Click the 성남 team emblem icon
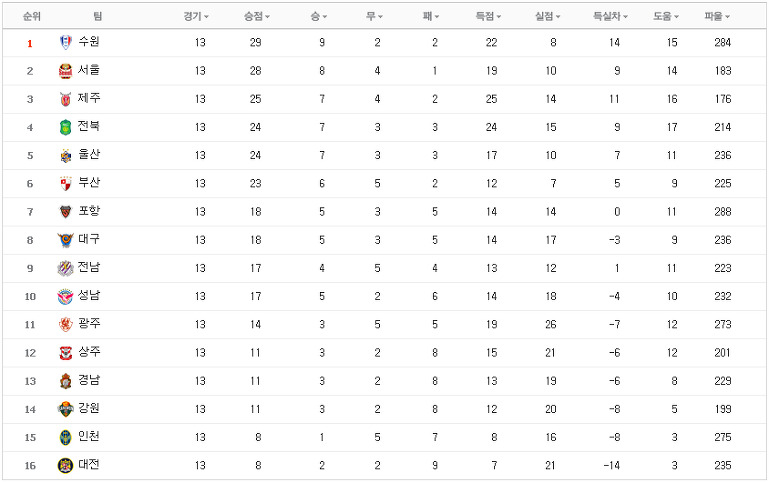The image size is (769, 483). (65, 297)
